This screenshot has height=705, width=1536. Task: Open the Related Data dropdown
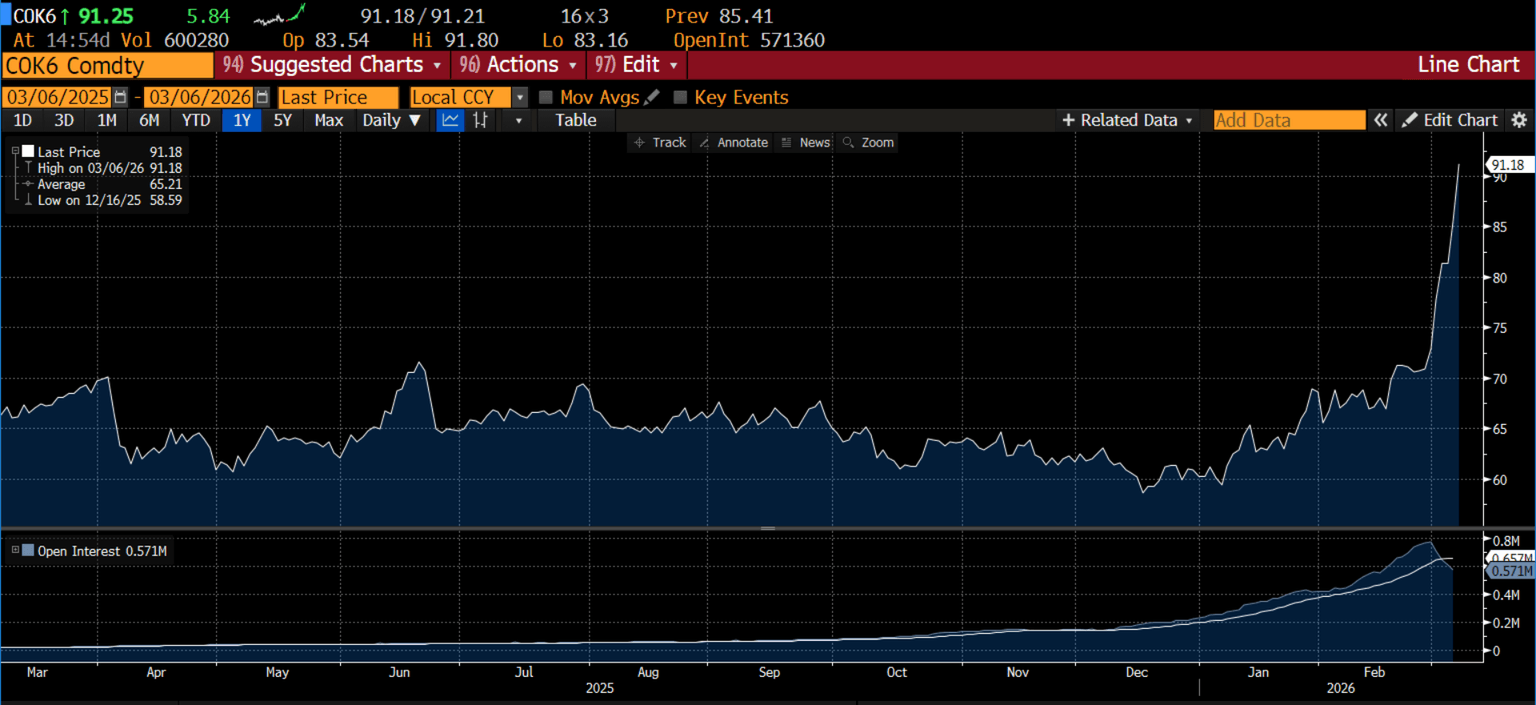tap(1127, 120)
